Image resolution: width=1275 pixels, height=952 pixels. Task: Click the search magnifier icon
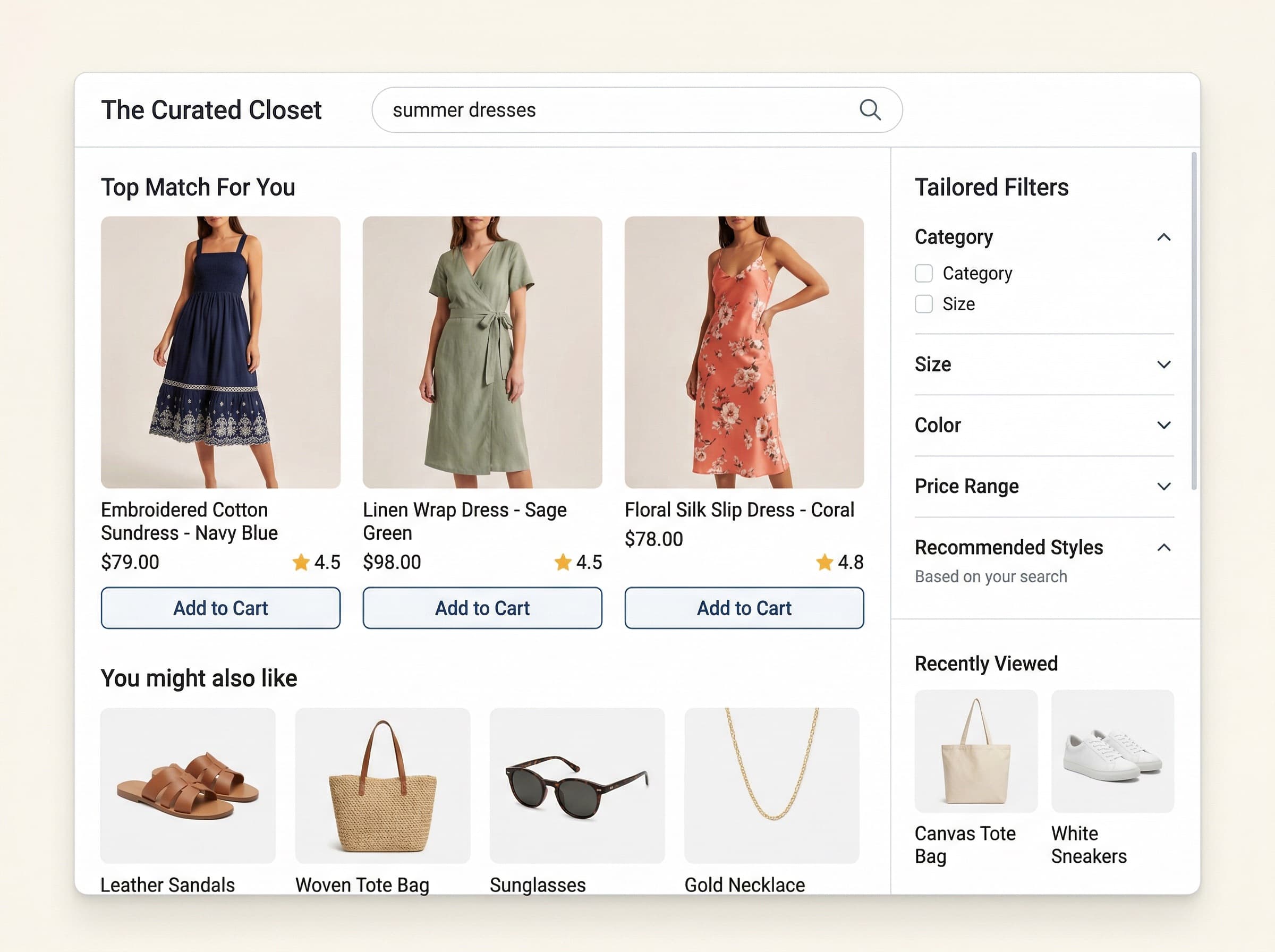point(870,109)
